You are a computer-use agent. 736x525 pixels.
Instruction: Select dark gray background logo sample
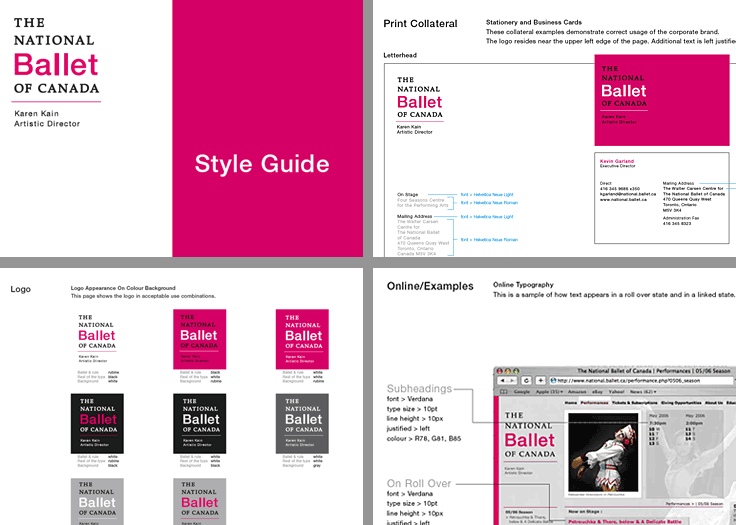tap(302, 424)
